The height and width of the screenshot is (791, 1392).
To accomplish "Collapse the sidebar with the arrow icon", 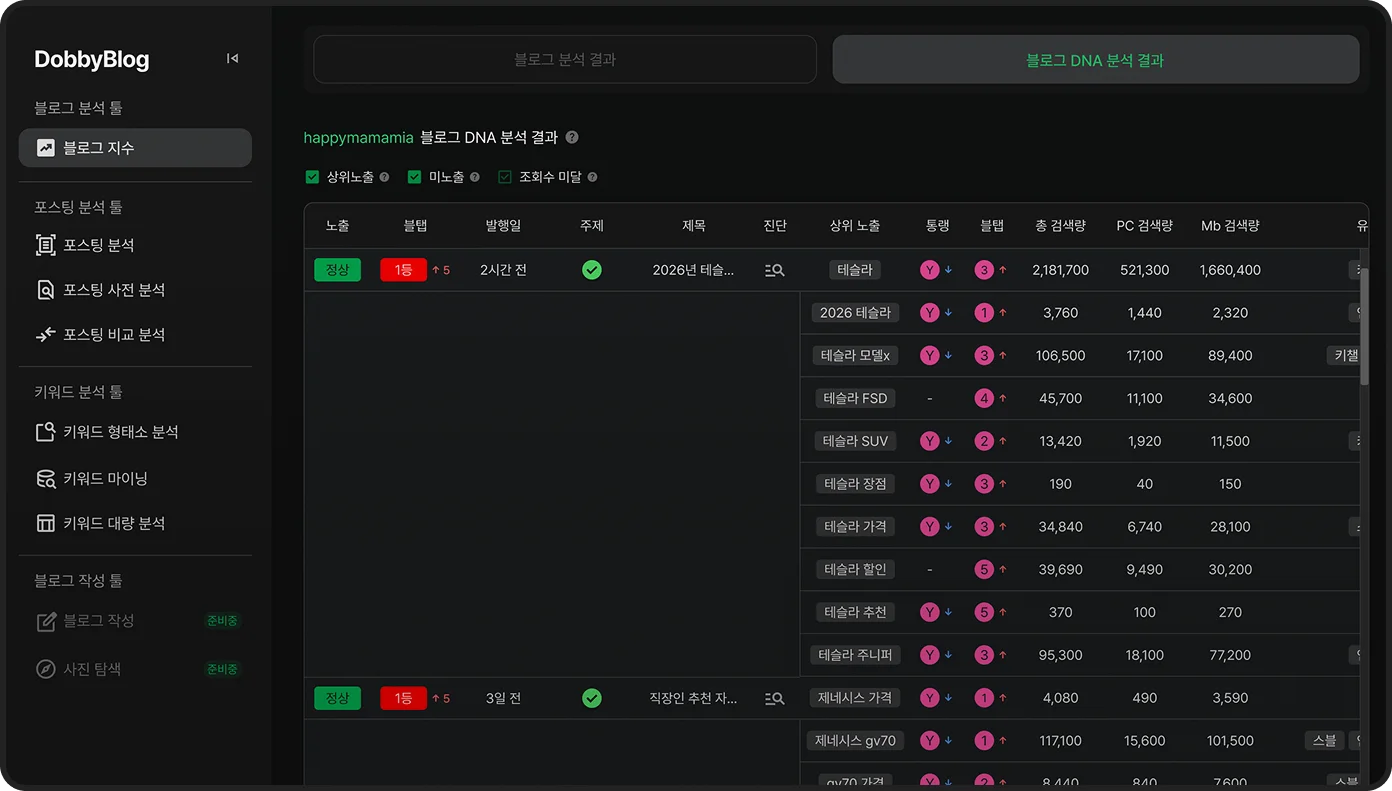I will (232, 59).
